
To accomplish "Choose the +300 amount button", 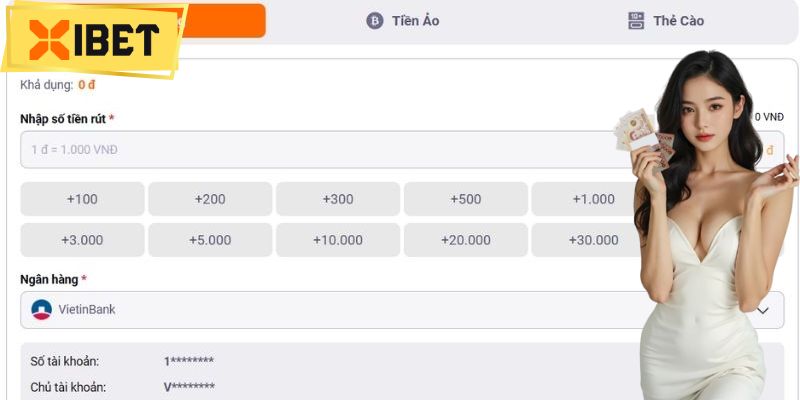I will [338, 199].
